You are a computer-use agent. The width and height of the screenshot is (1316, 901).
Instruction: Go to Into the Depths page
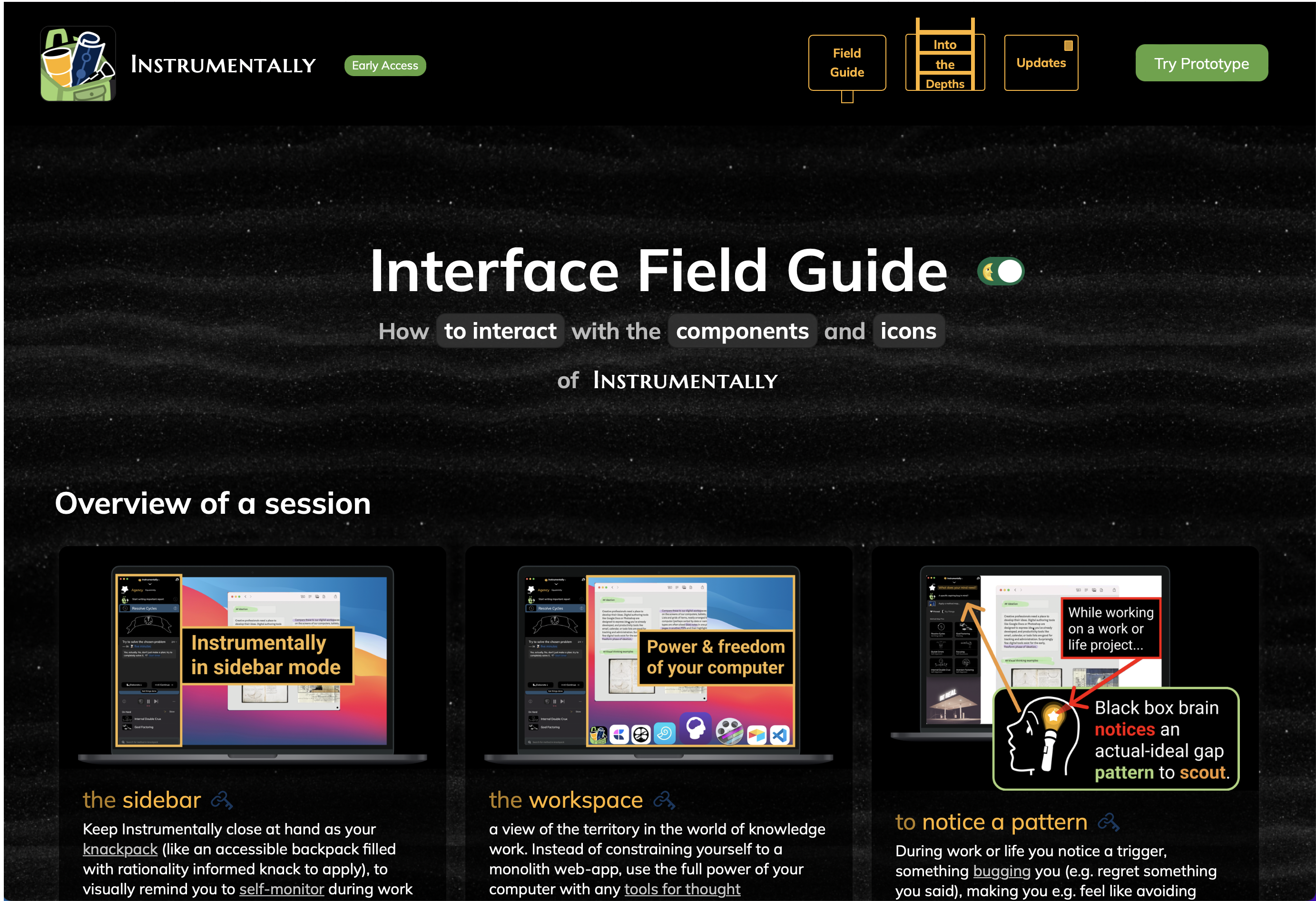(x=945, y=63)
